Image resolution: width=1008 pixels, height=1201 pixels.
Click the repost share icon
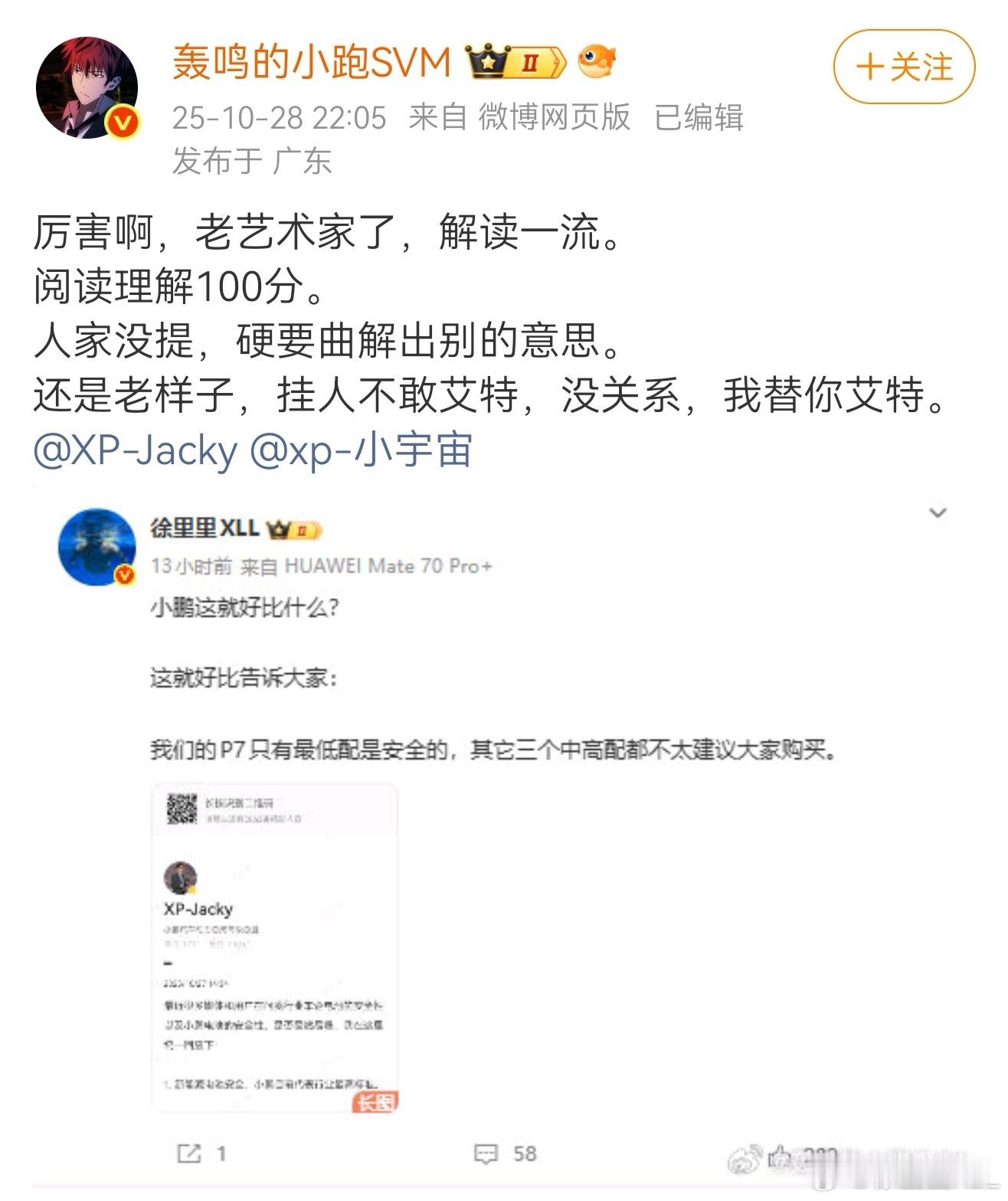coord(188,1154)
